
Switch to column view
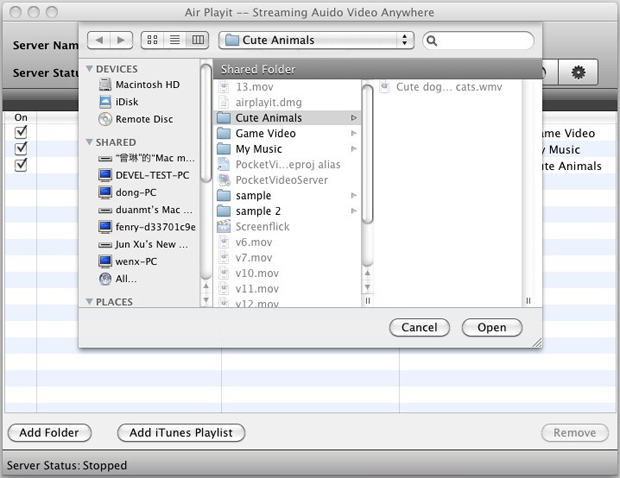tap(198, 40)
